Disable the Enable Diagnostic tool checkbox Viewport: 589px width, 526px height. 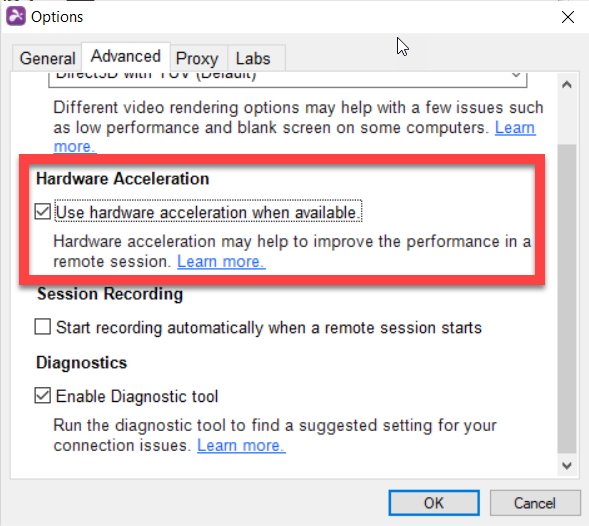42,396
